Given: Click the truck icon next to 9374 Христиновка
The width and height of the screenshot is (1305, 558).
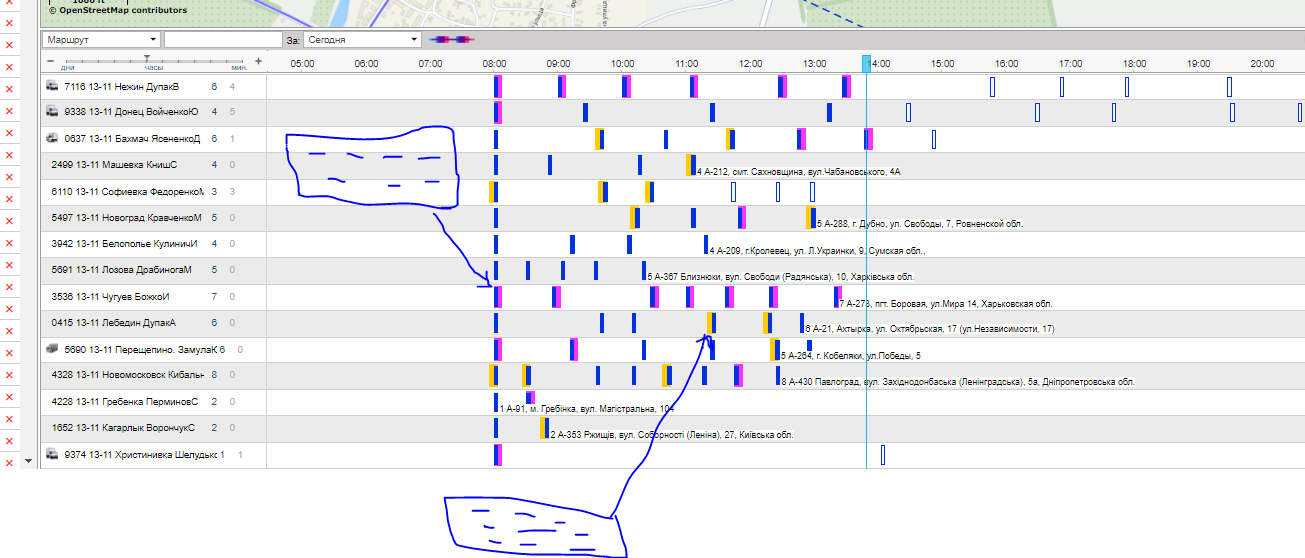Looking at the screenshot, I should tap(52, 455).
